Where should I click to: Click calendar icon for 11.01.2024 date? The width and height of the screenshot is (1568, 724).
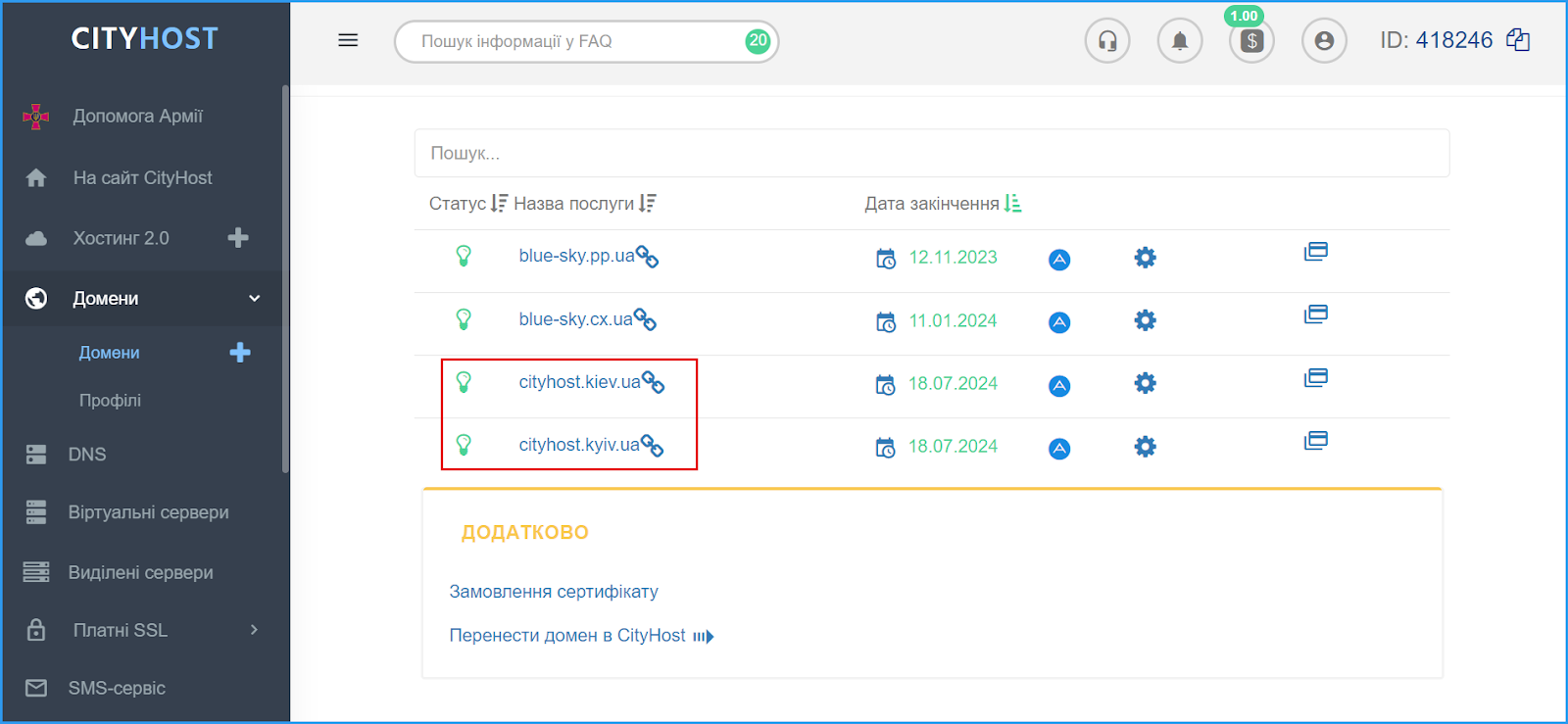point(886,321)
